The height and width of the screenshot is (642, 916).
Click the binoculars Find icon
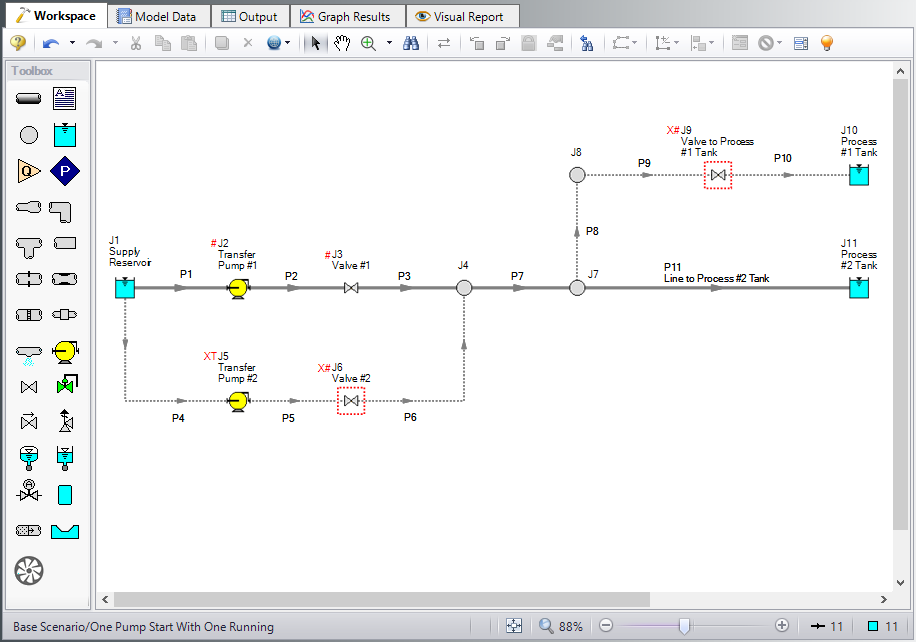tap(410, 43)
